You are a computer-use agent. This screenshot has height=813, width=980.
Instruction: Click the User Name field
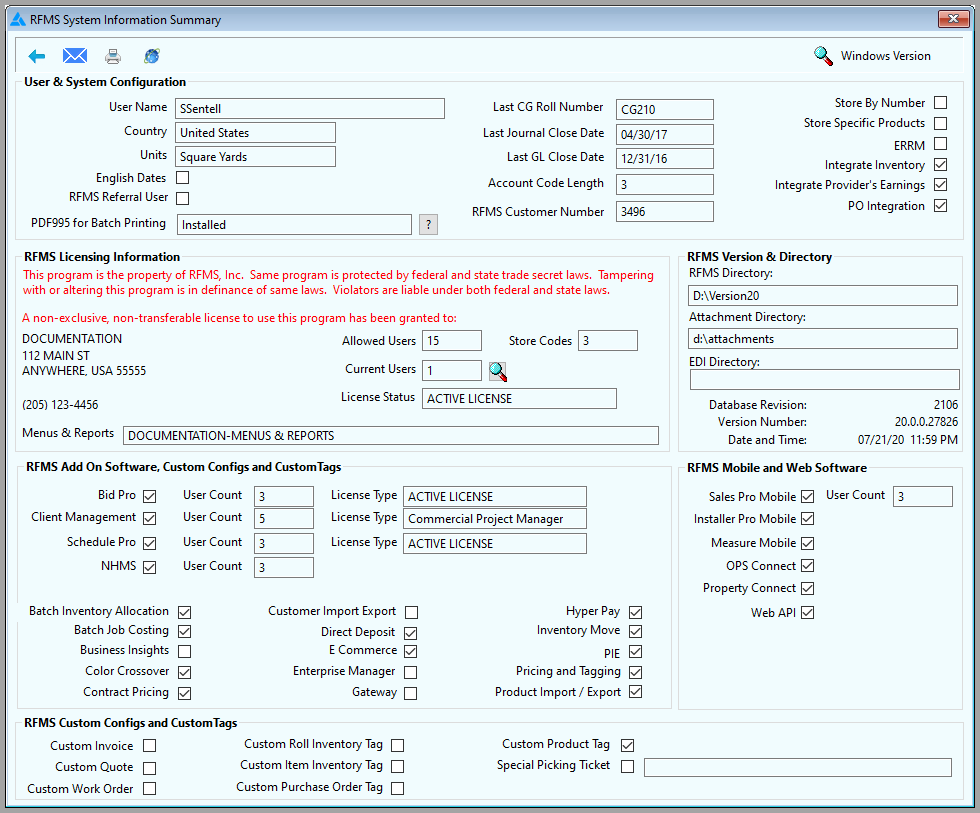[x=310, y=109]
